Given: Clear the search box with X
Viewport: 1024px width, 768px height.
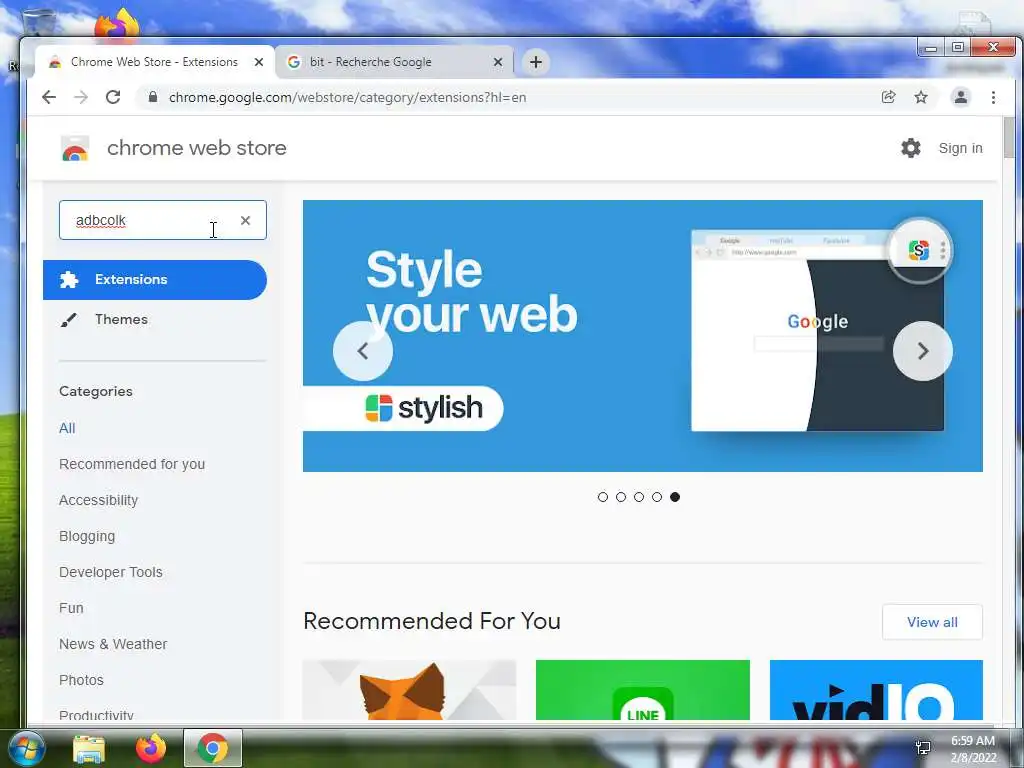Looking at the screenshot, I should coord(246,221).
